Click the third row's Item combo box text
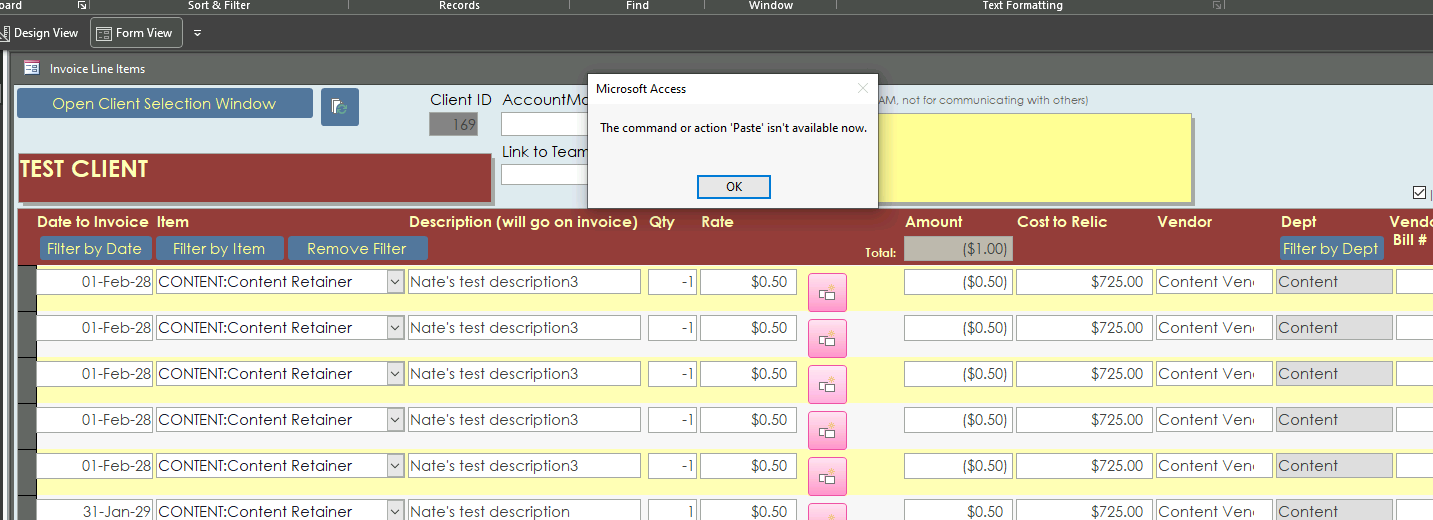Image resolution: width=1433 pixels, height=520 pixels. click(x=255, y=374)
